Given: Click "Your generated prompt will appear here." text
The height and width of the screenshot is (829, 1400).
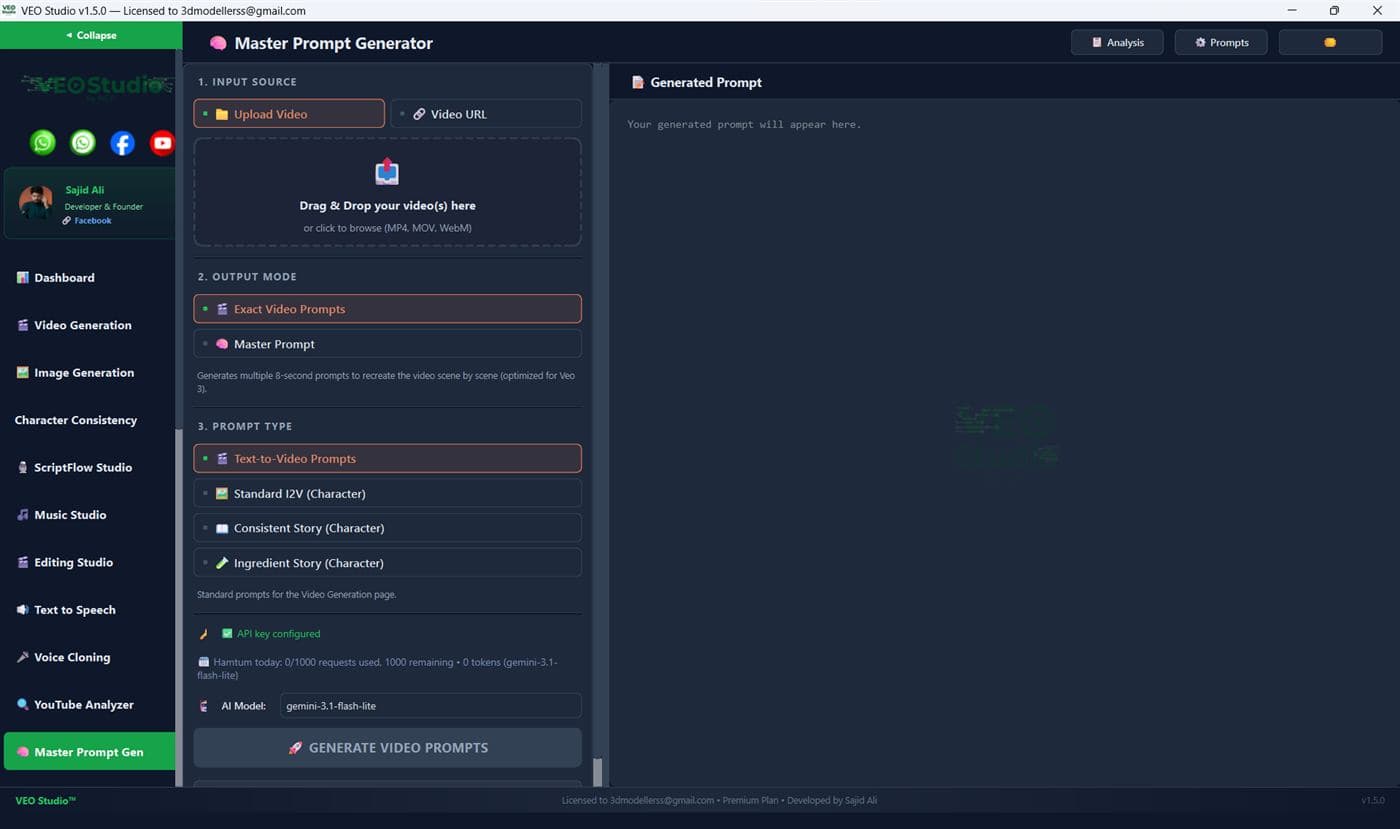Looking at the screenshot, I should tap(744, 125).
